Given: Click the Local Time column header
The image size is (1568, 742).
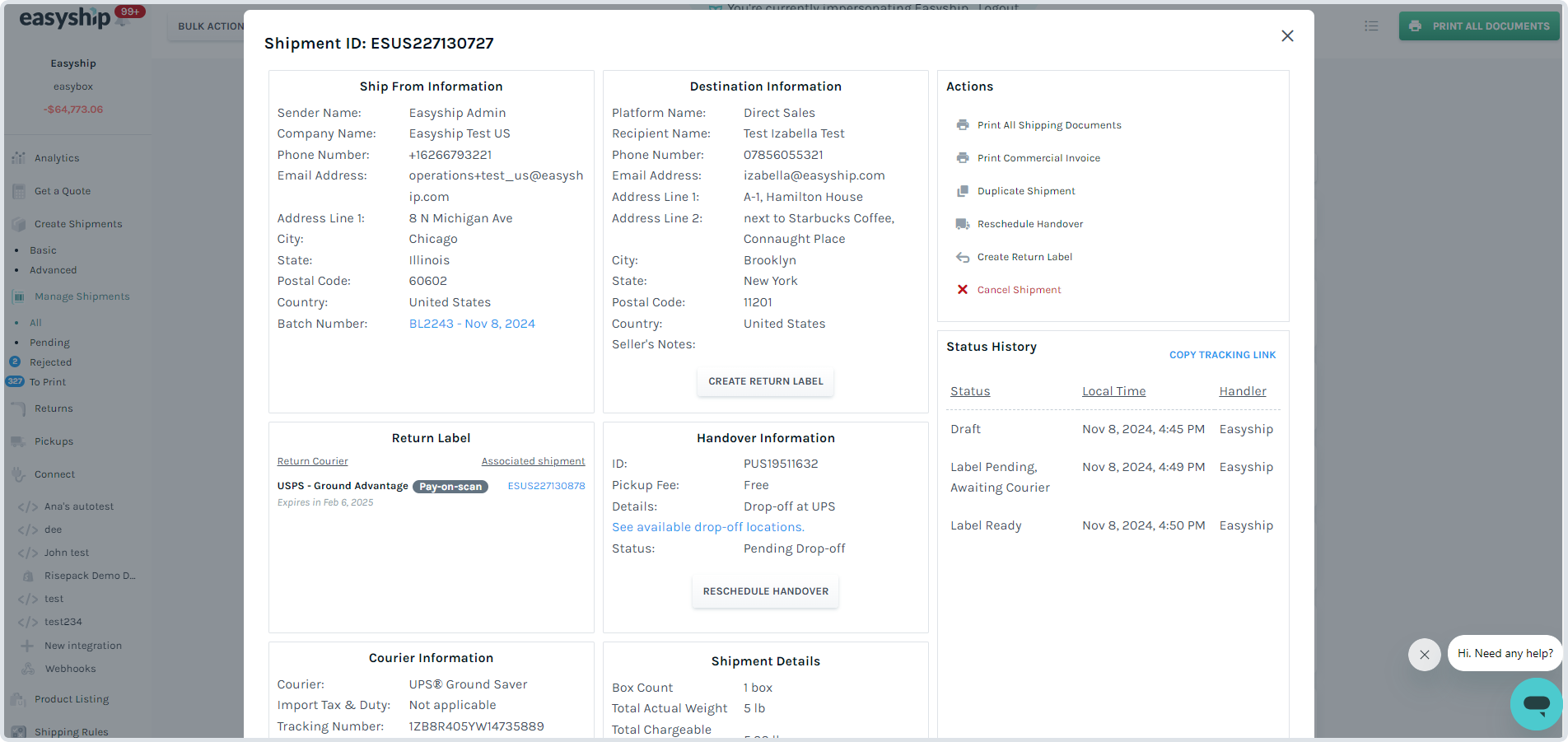Looking at the screenshot, I should [x=1113, y=391].
